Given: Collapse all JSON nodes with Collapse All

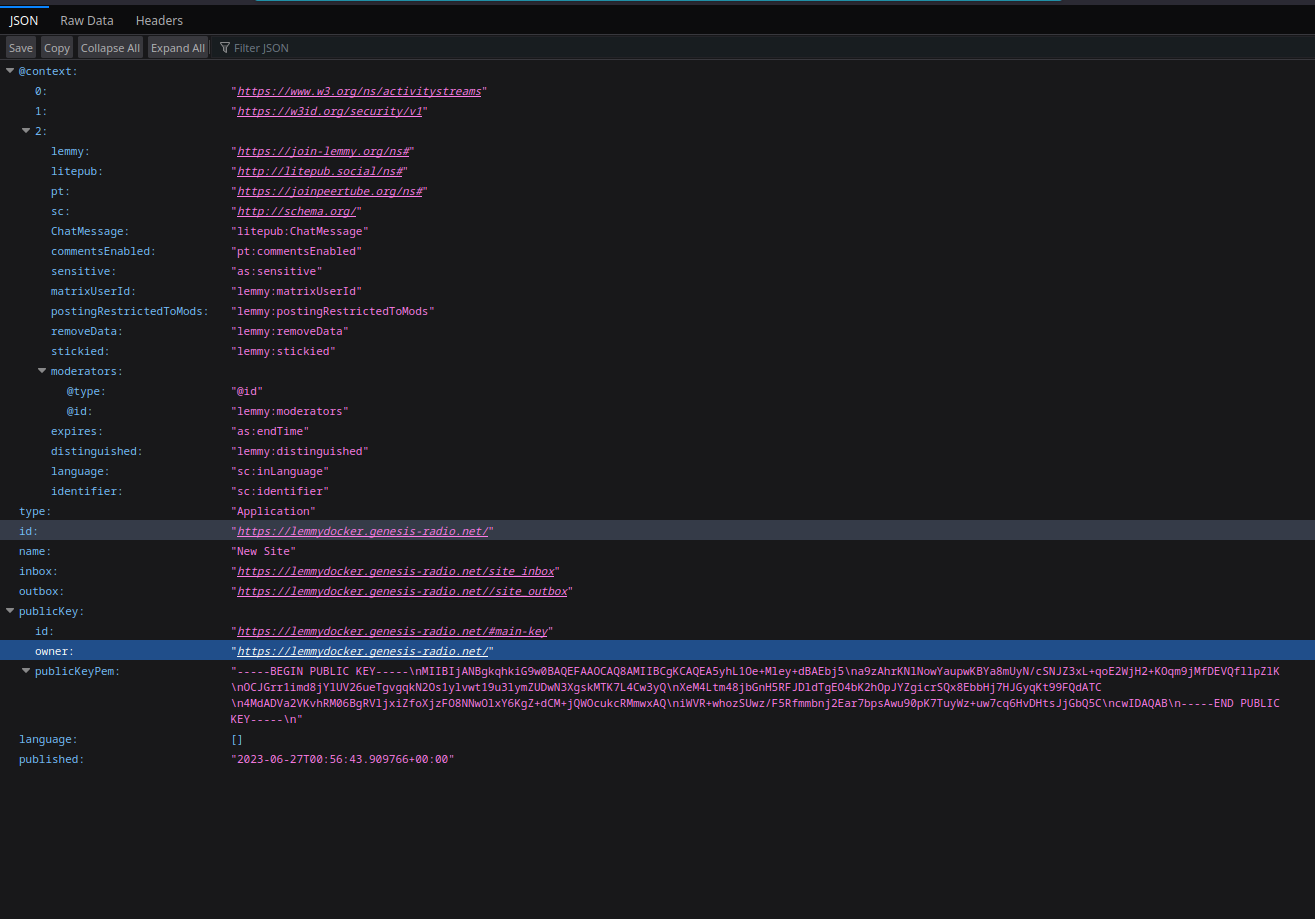Looking at the screenshot, I should [110, 47].
